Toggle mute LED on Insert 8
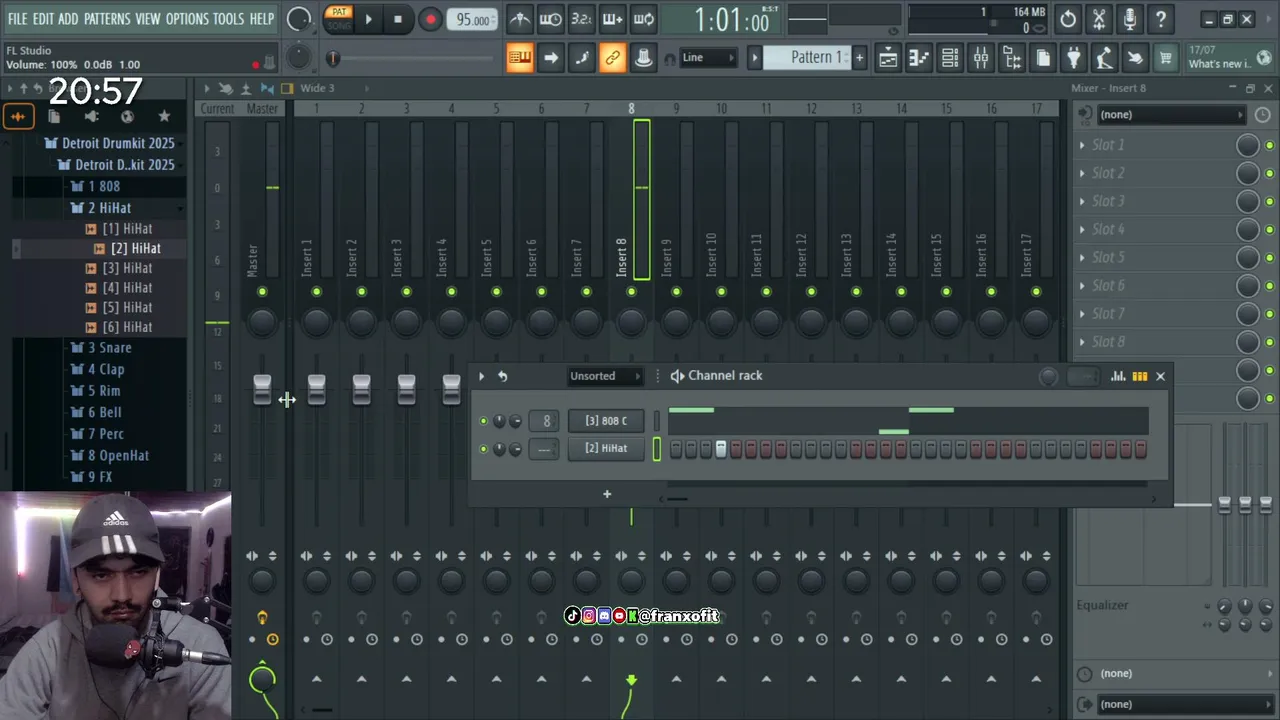Image resolution: width=1280 pixels, height=720 pixels. click(x=631, y=292)
